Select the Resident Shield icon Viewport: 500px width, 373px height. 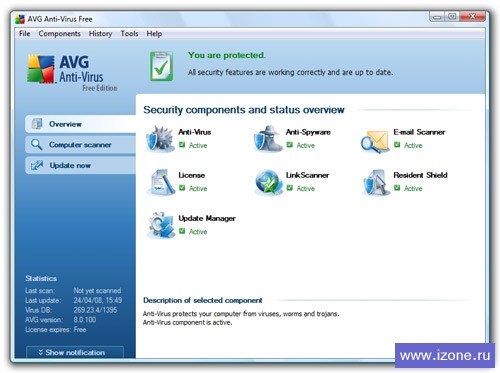[x=376, y=182]
